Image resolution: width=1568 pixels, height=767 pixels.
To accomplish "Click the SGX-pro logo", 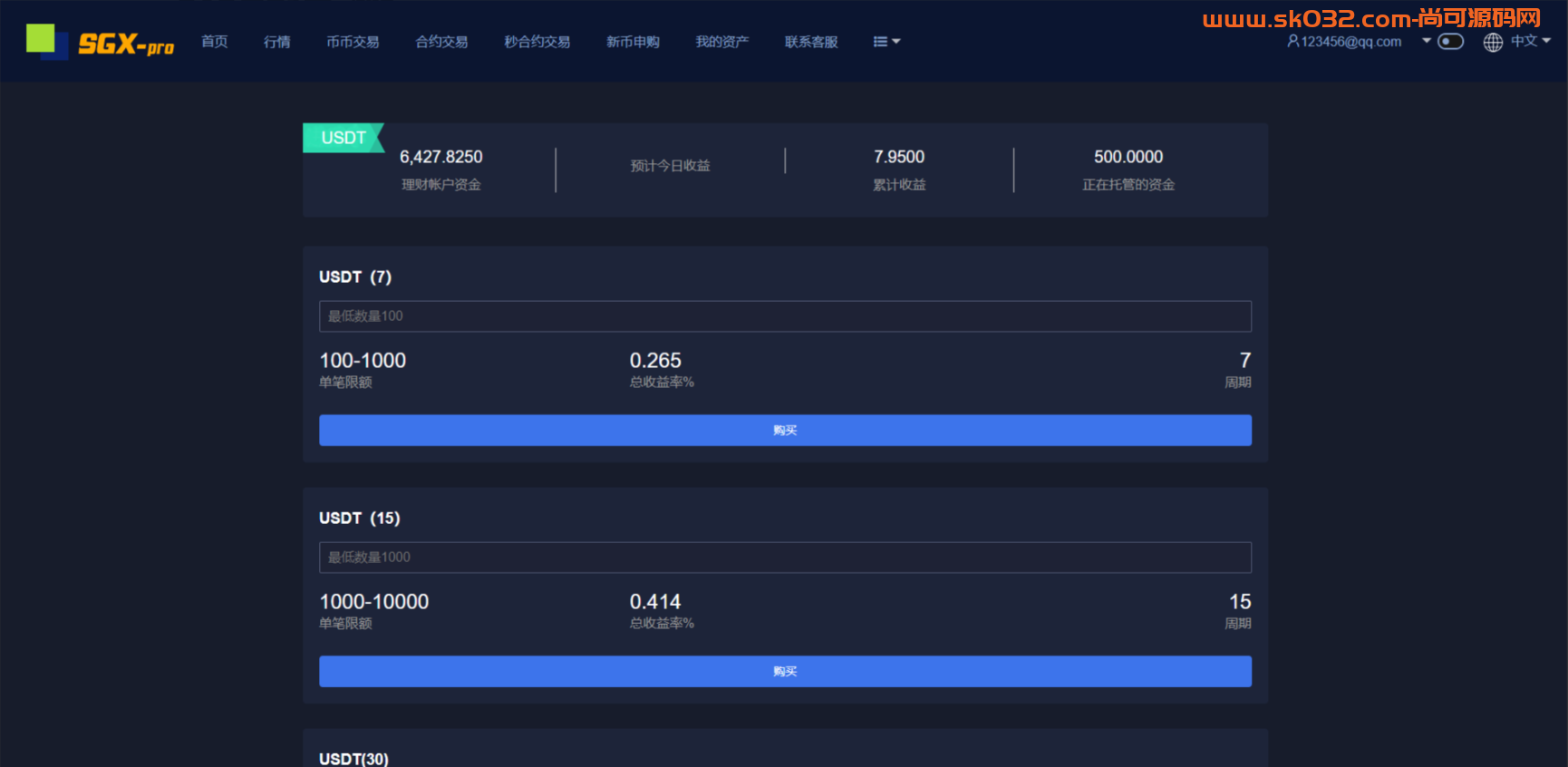I will [x=101, y=42].
